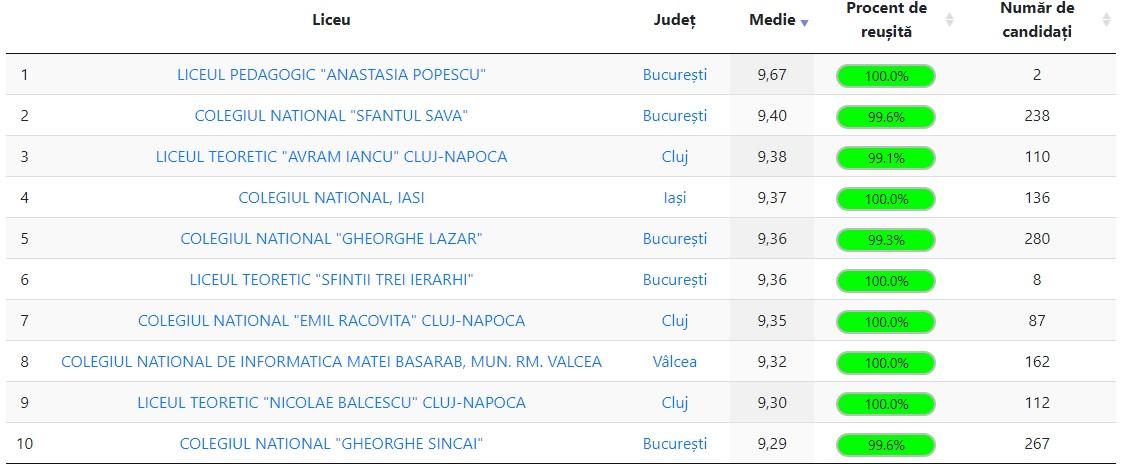Click the 99.1% progress bar for Avram Iancu
Image resolution: width=1123 pixels, height=468 pixels.
tap(886, 158)
